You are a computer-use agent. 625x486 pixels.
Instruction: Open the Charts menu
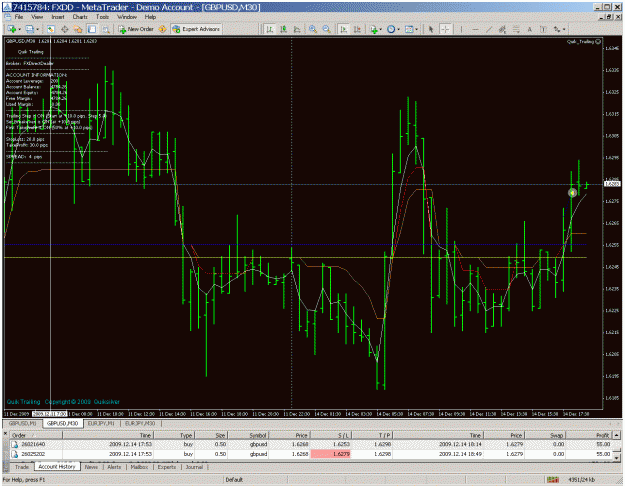(x=80, y=17)
